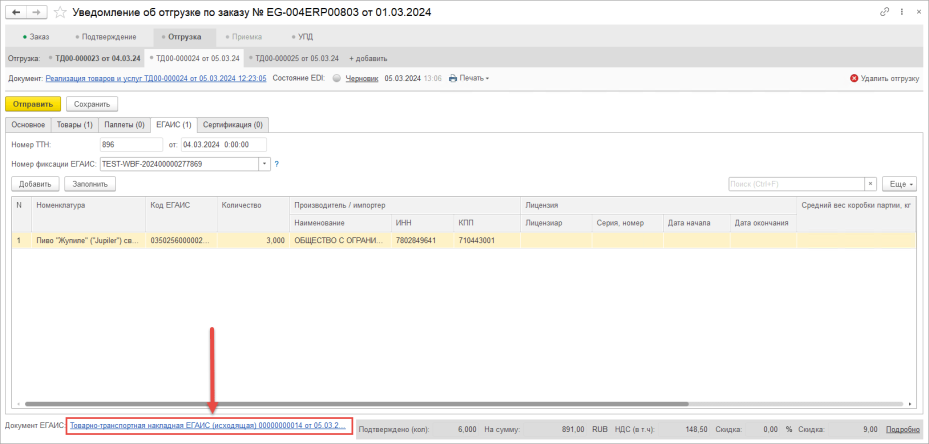Open the ЕГАИС (1) tab
929x444 pixels.
[x=173, y=124]
